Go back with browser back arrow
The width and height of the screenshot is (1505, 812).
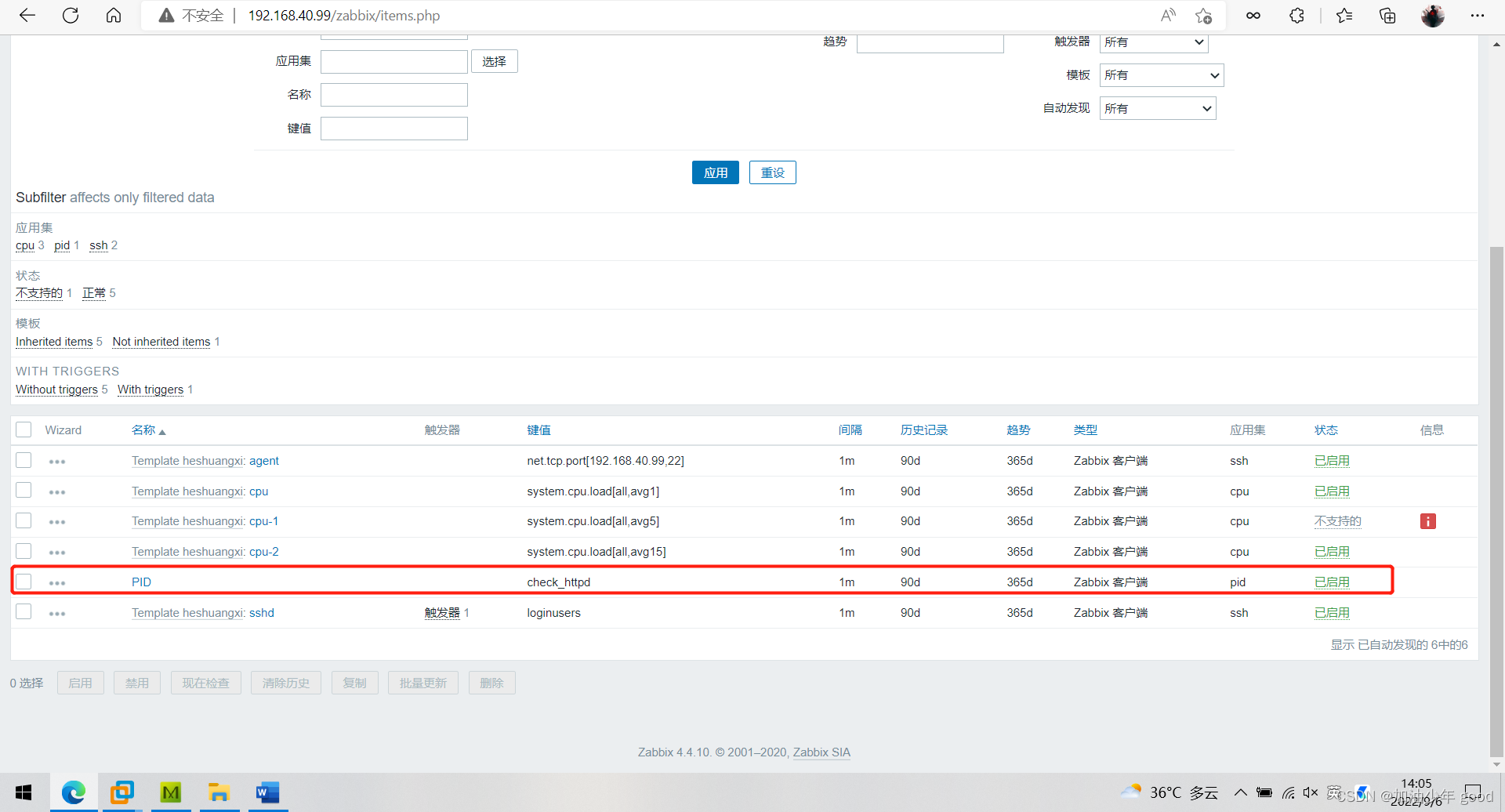pyautogui.click(x=27, y=16)
